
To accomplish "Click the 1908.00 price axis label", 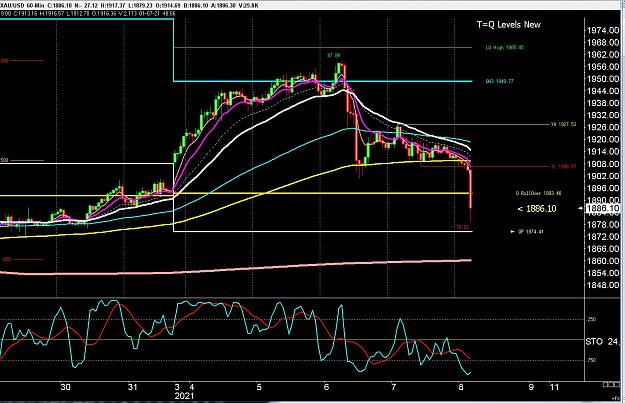I will [603, 163].
